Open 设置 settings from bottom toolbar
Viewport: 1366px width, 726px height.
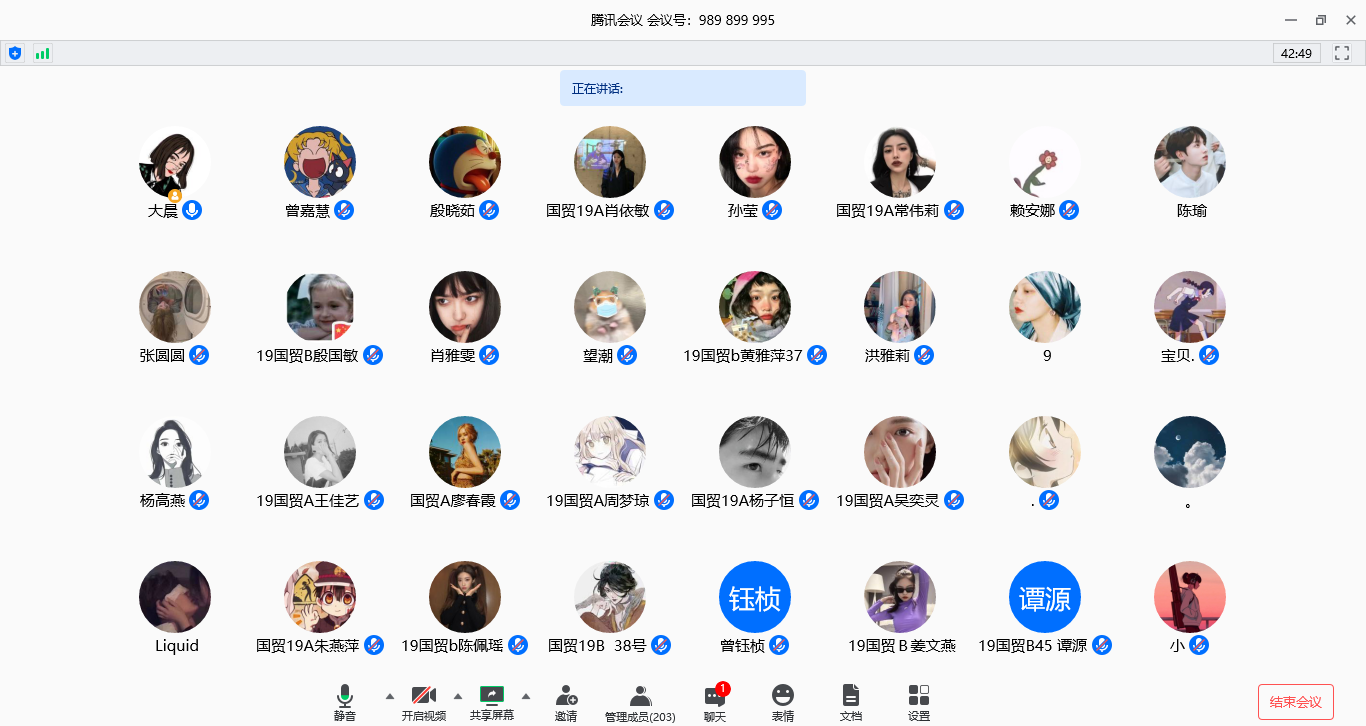tap(919, 702)
